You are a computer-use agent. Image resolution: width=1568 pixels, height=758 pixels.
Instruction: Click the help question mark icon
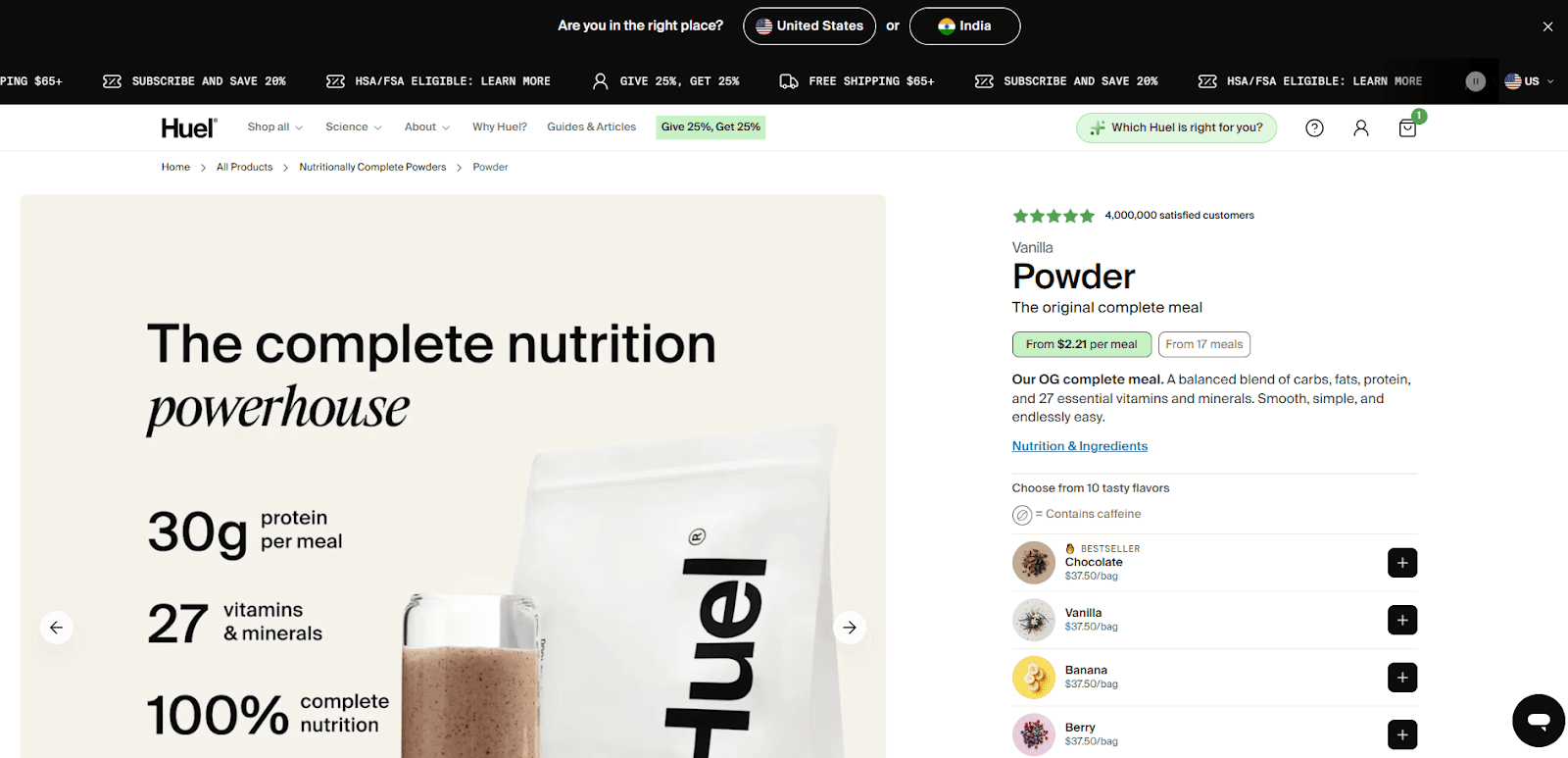pyautogui.click(x=1315, y=127)
